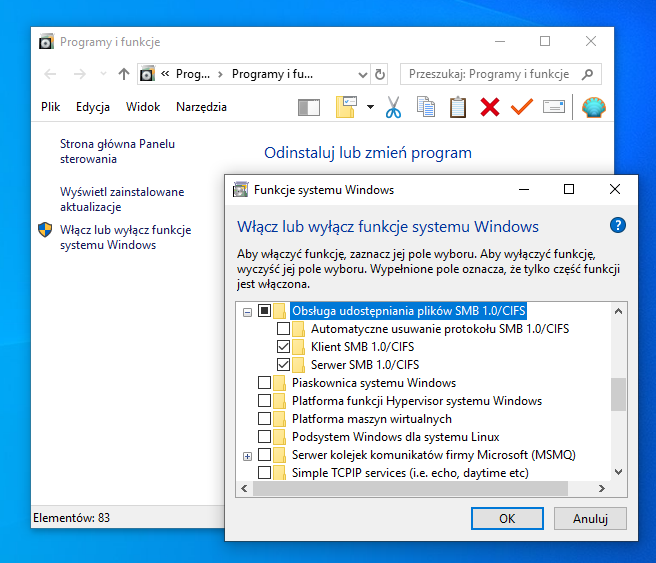This screenshot has height=563, width=656.
Task: Enable Piaskownica systemu Windows checkbox
Action: (x=264, y=382)
